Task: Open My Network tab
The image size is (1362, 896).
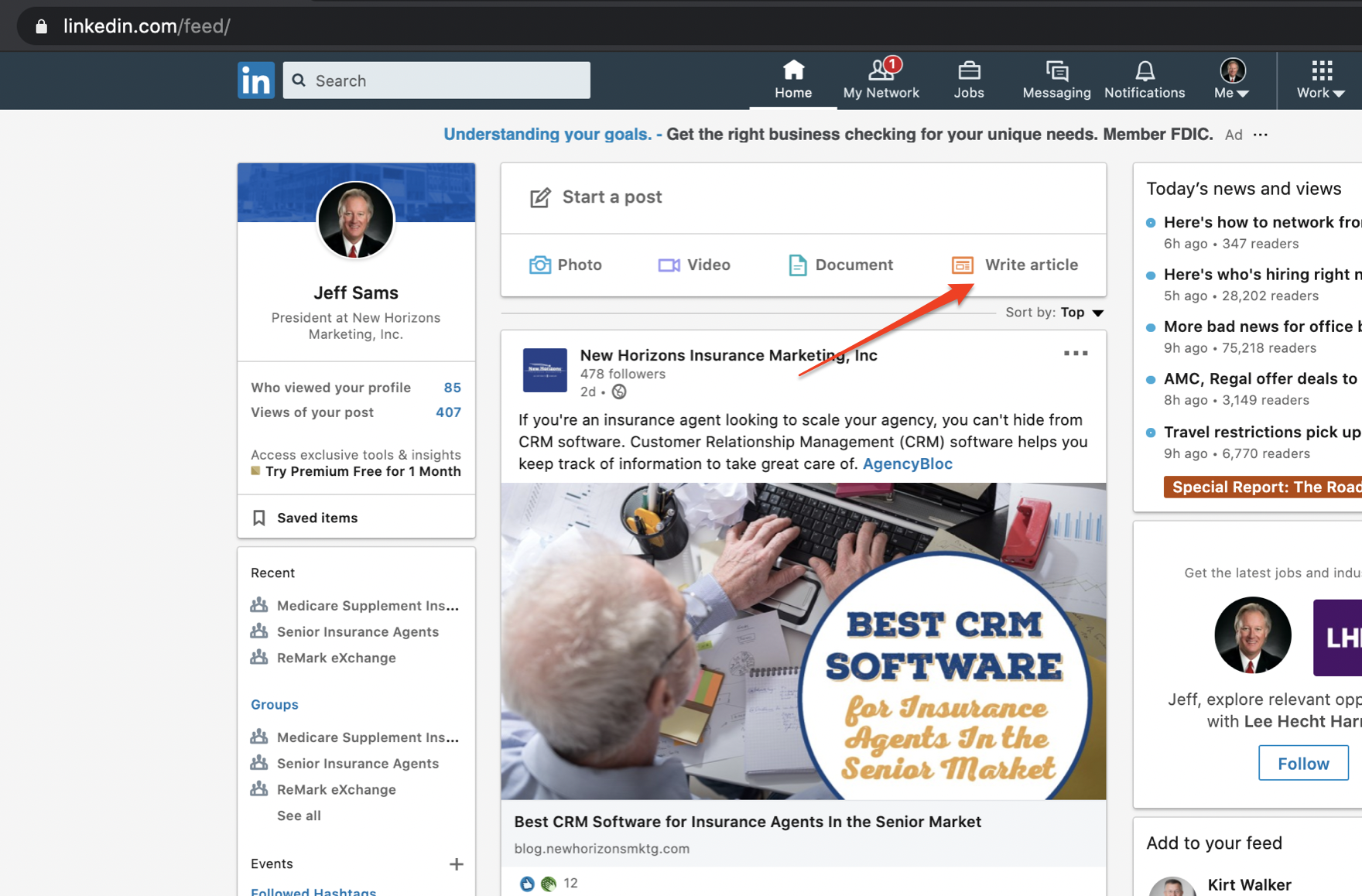Action: point(881,80)
